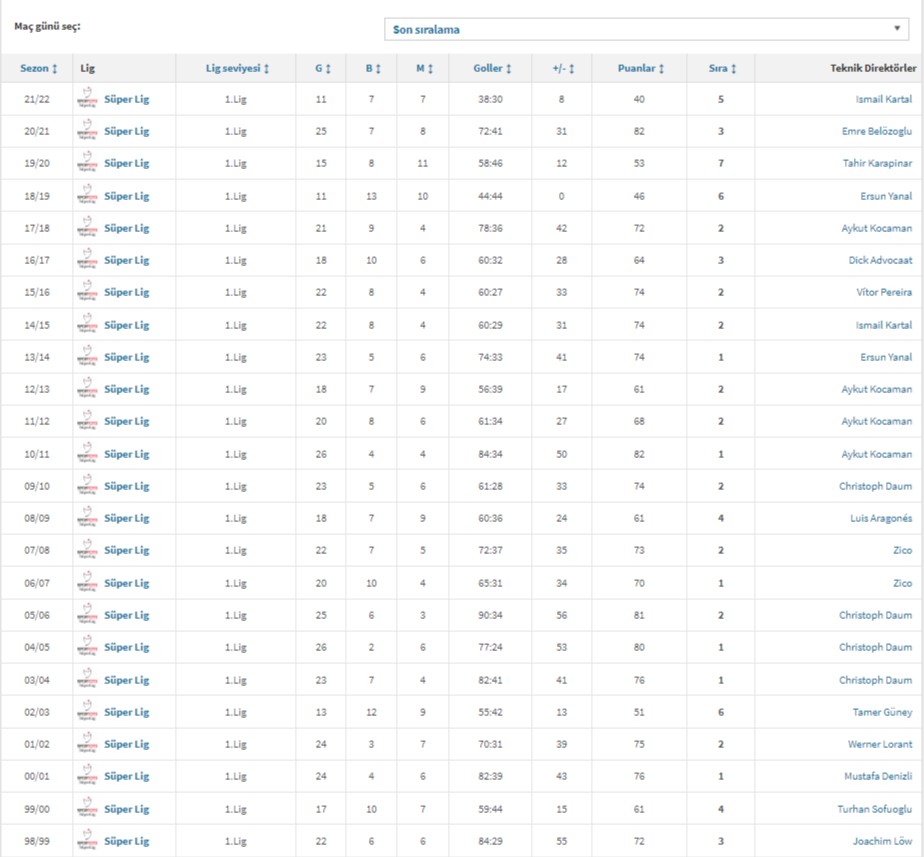Sort table by Sezon column

pyautogui.click(x=39, y=68)
